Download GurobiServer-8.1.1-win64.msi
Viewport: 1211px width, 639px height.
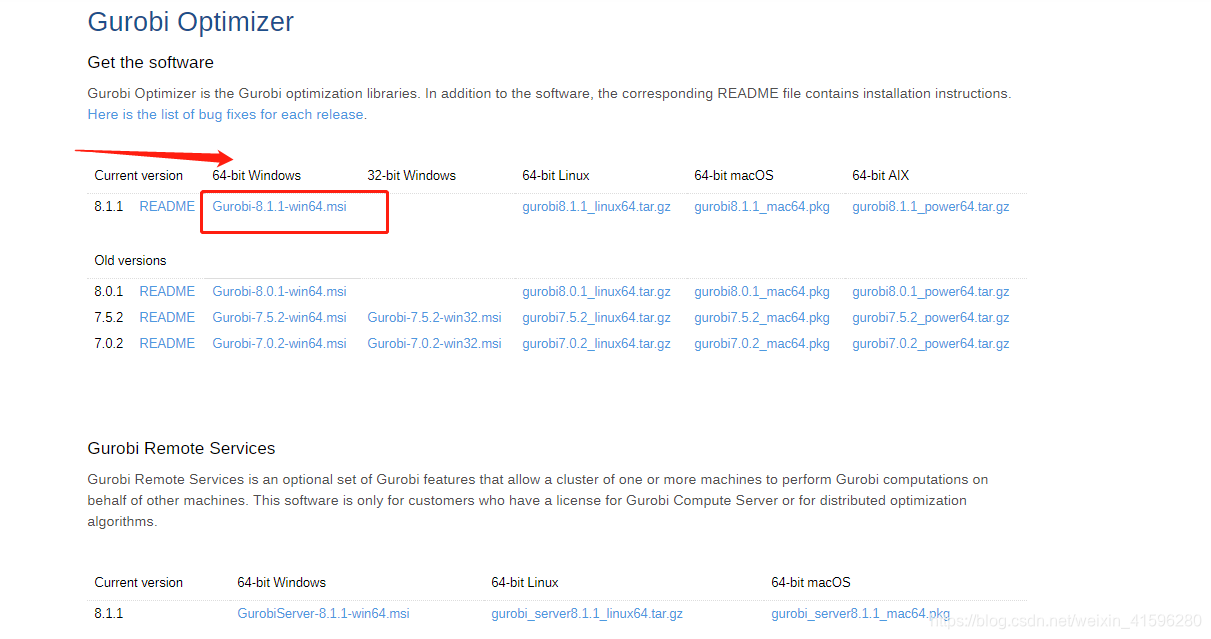(x=323, y=613)
